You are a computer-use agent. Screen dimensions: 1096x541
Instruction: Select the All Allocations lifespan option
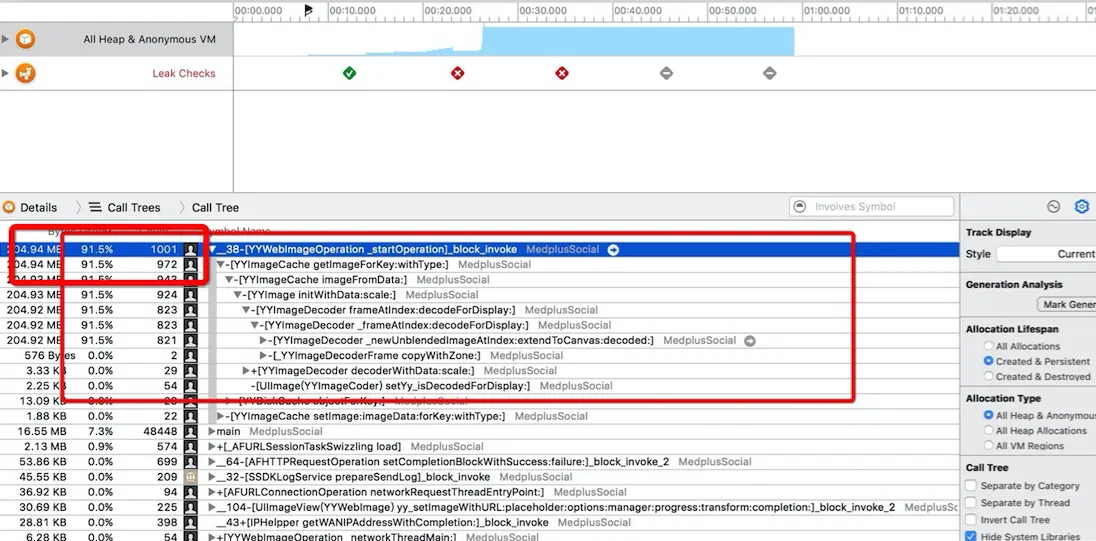point(988,346)
